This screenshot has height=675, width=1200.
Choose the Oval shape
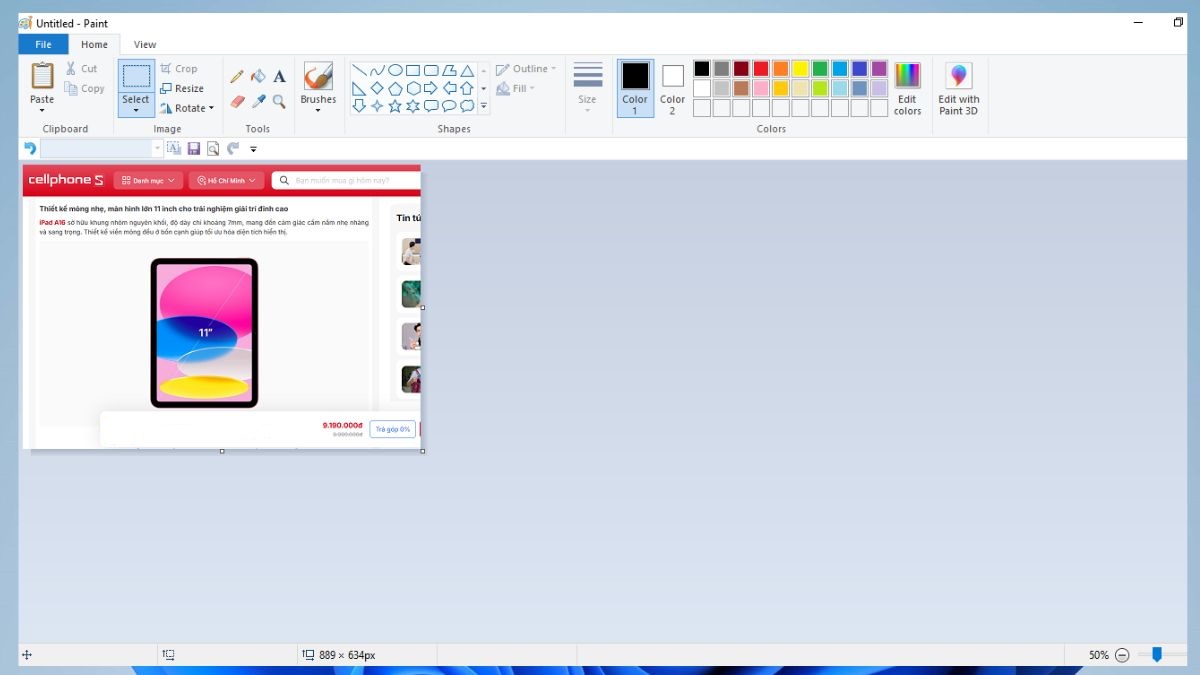click(395, 70)
